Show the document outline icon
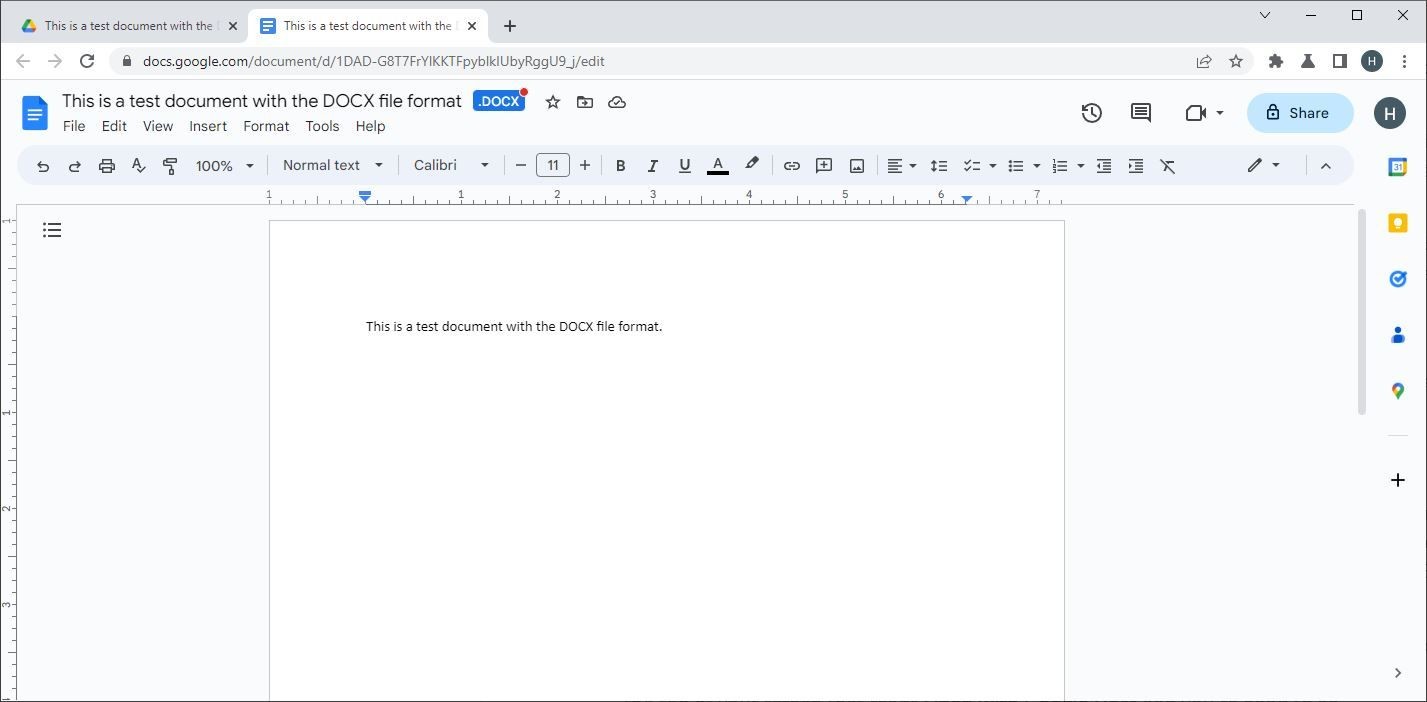1427x702 pixels. pos(52,231)
